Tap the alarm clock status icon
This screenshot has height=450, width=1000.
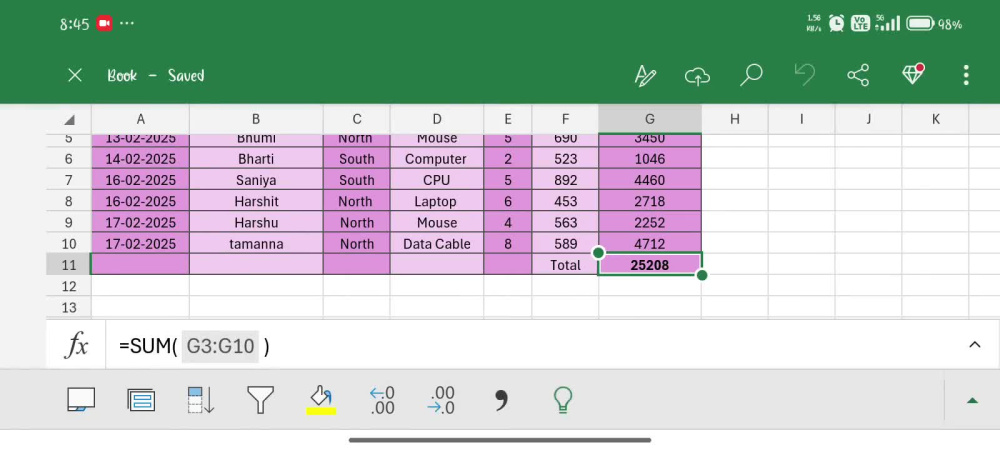[x=836, y=24]
